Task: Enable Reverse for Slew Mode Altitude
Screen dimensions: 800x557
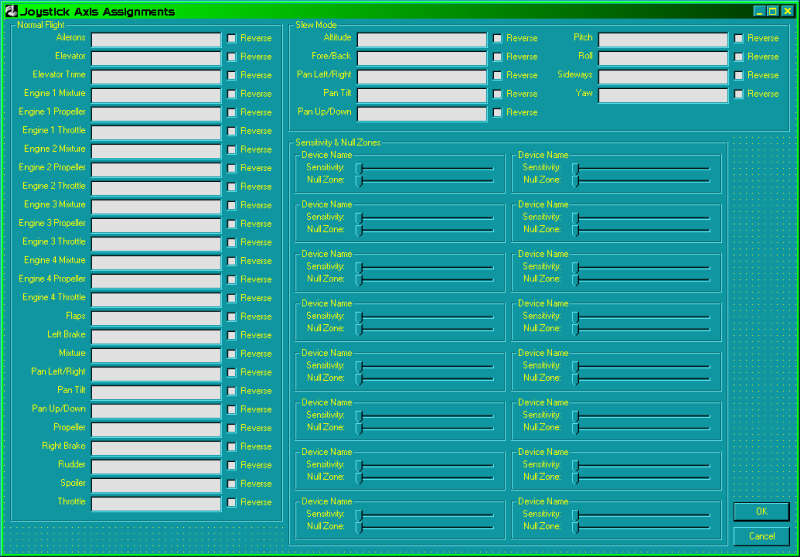Action: 497,38
